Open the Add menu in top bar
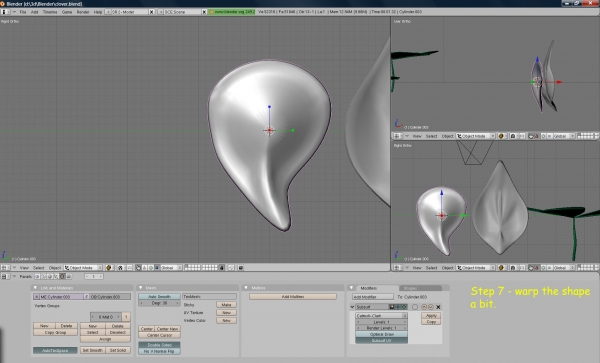Screen dimensions: 600x363 34,12
